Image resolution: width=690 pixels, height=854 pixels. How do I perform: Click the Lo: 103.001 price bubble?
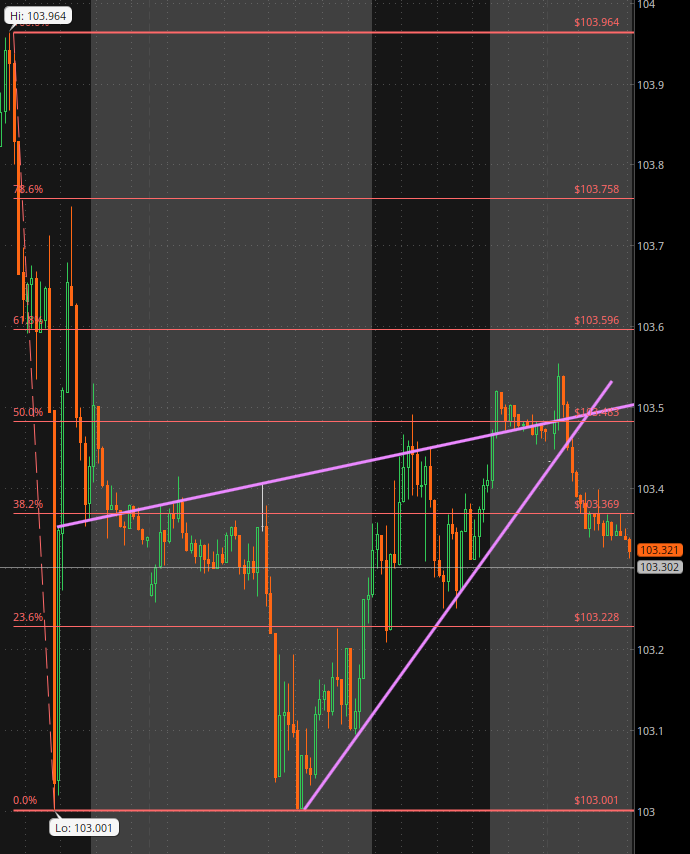coord(84,828)
